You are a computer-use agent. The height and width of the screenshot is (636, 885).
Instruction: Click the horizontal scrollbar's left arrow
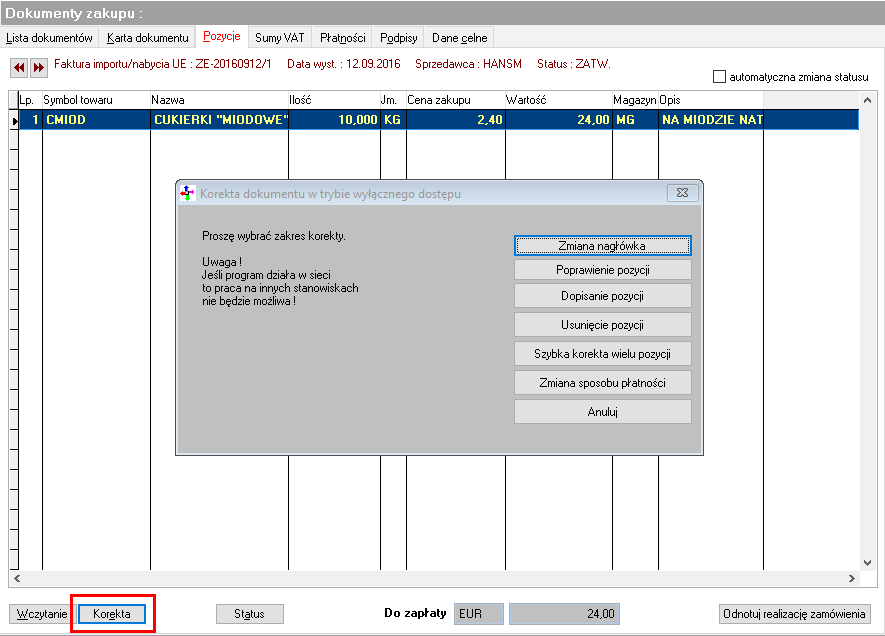[17, 578]
